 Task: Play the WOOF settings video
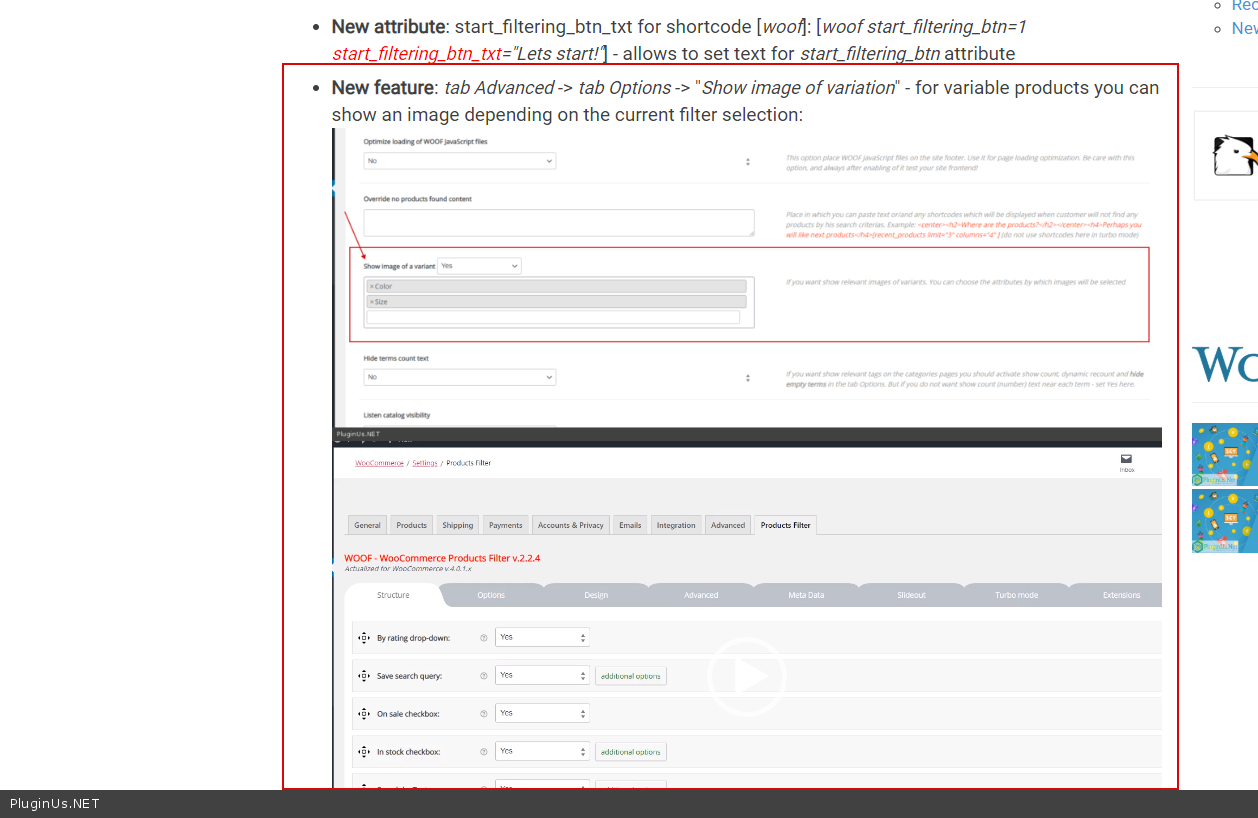(x=747, y=677)
